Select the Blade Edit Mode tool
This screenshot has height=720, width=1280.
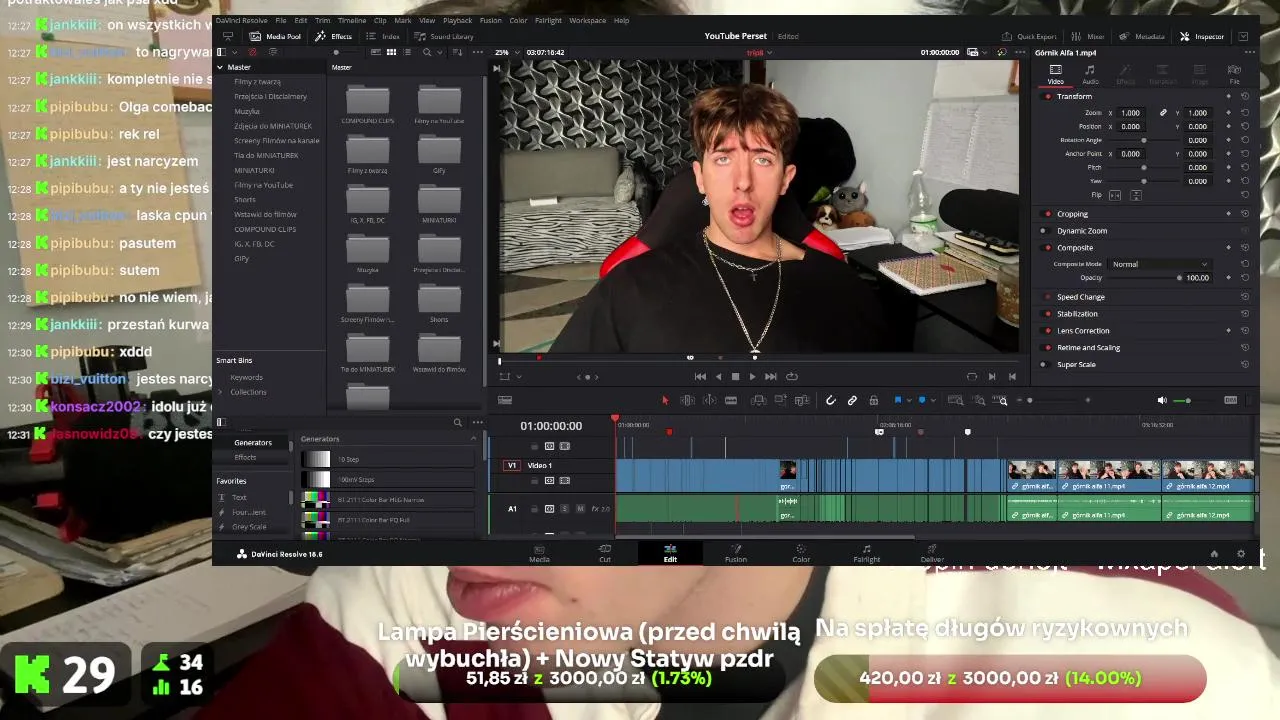[731, 400]
